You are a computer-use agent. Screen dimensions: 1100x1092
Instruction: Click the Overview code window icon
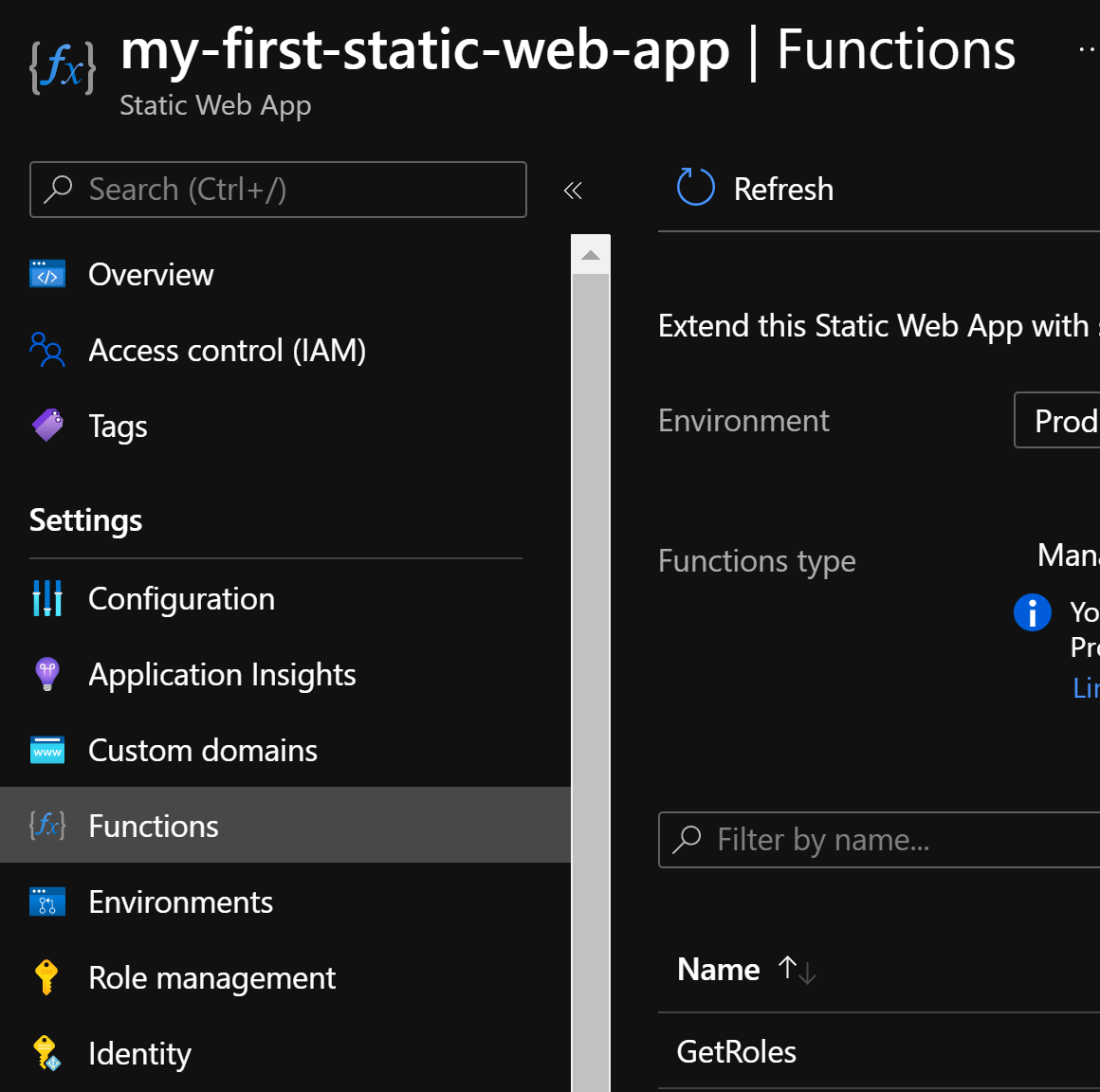click(47, 274)
